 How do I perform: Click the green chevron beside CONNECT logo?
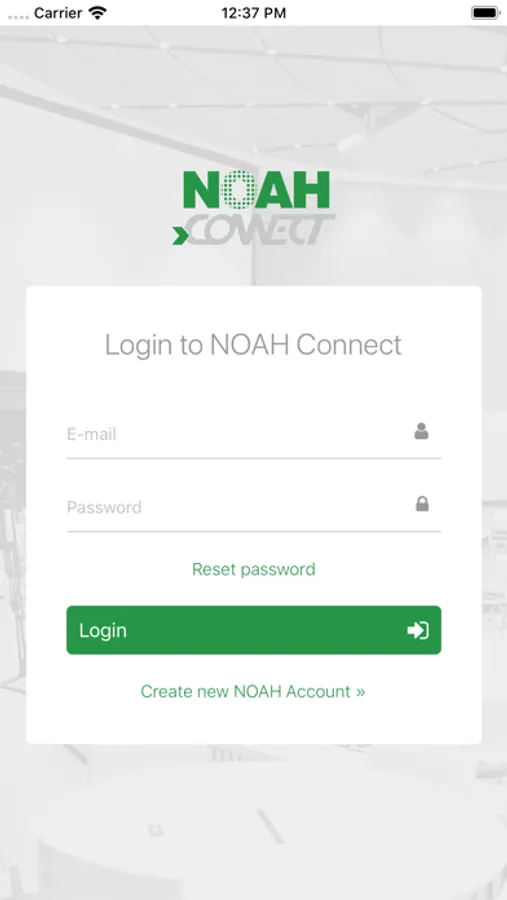[x=180, y=235]
